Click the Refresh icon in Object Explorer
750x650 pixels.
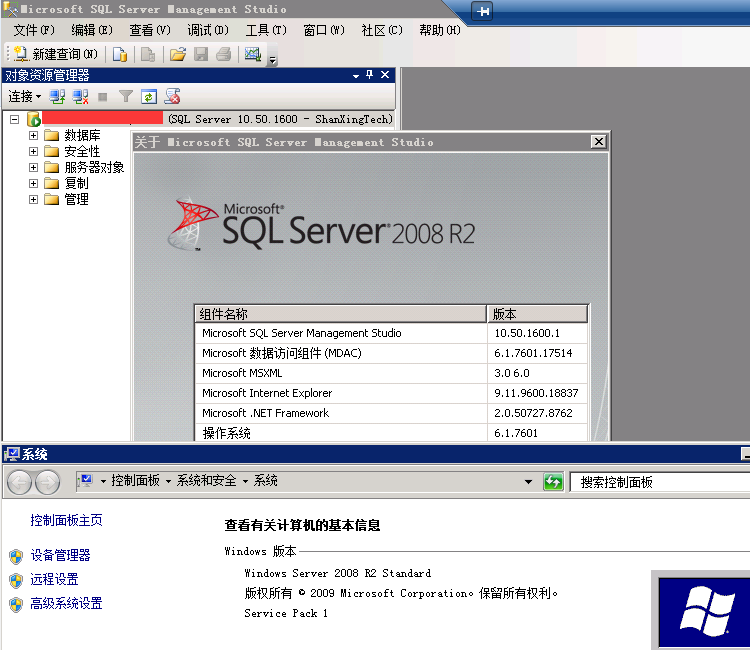(149, 97)
